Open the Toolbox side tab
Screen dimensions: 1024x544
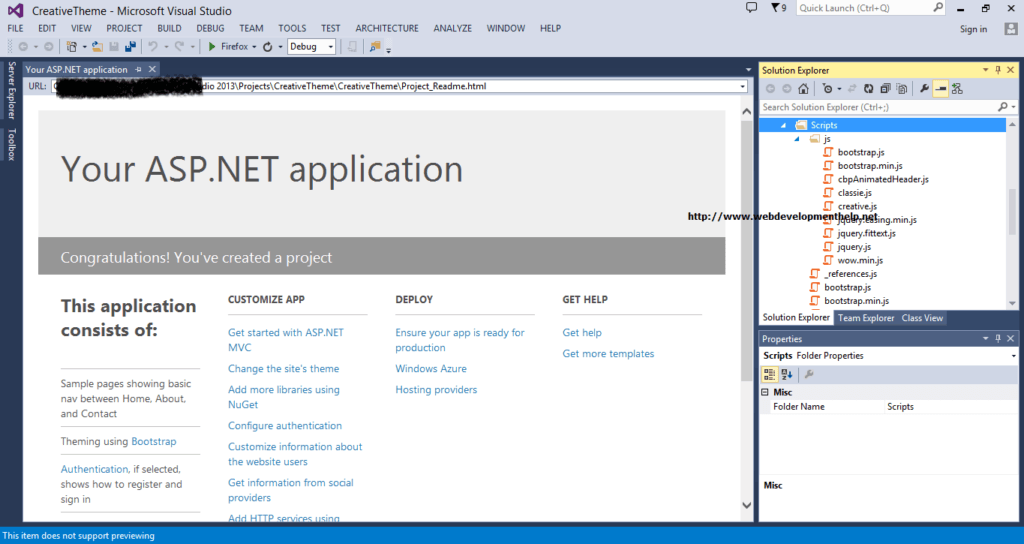11,144
